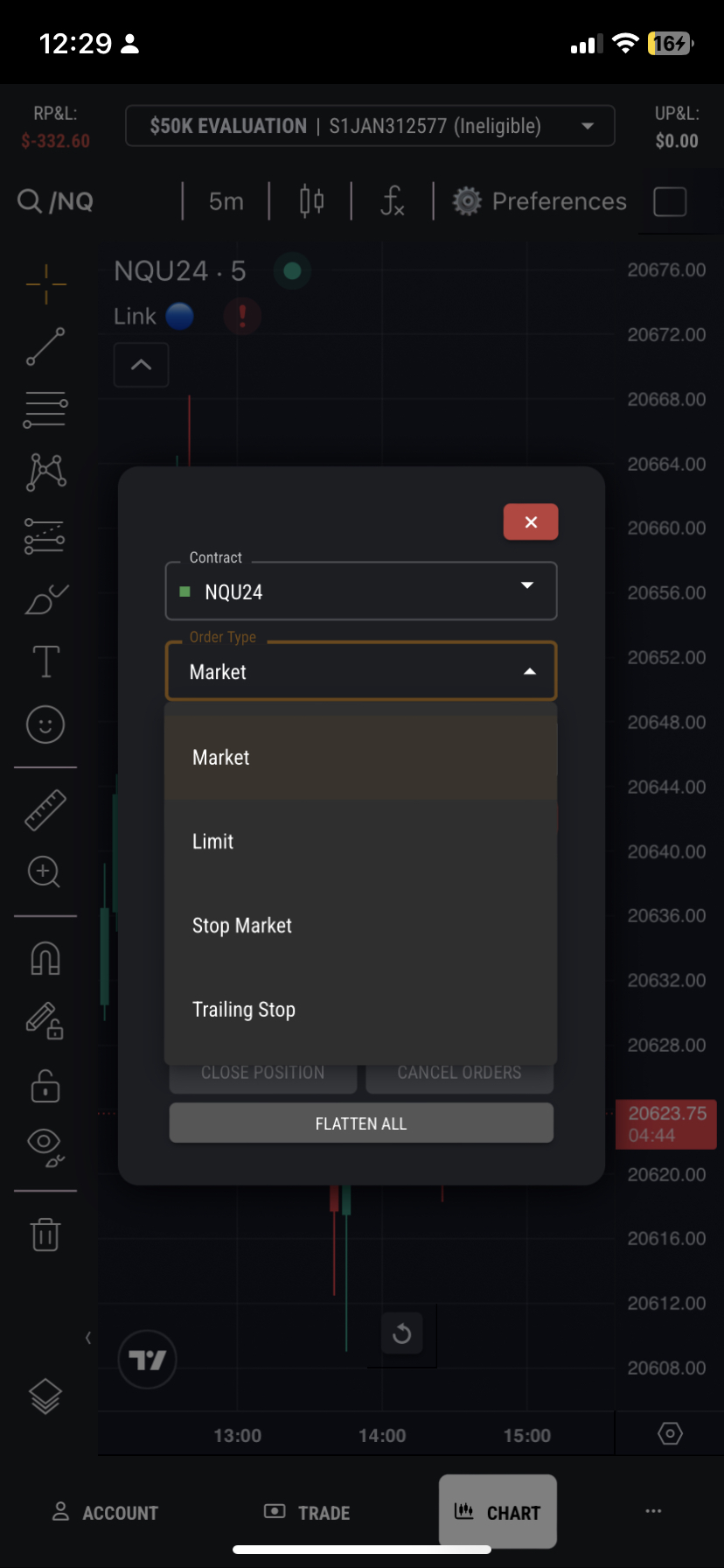Viewport: 724px width, 1568px height.
Task: Open the ruler measure tool
Action: tap(45, 809)
